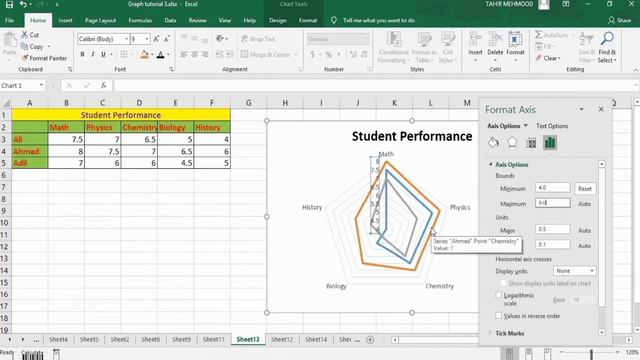Click the Copy icon in Clipboard group

(x=24, y=47)
